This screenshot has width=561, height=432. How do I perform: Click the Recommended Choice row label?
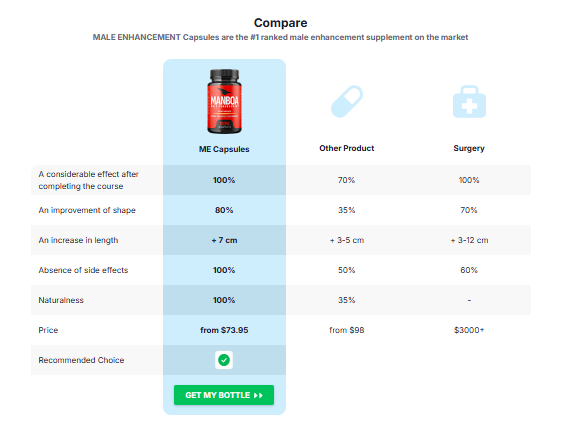tap(81, 360)
